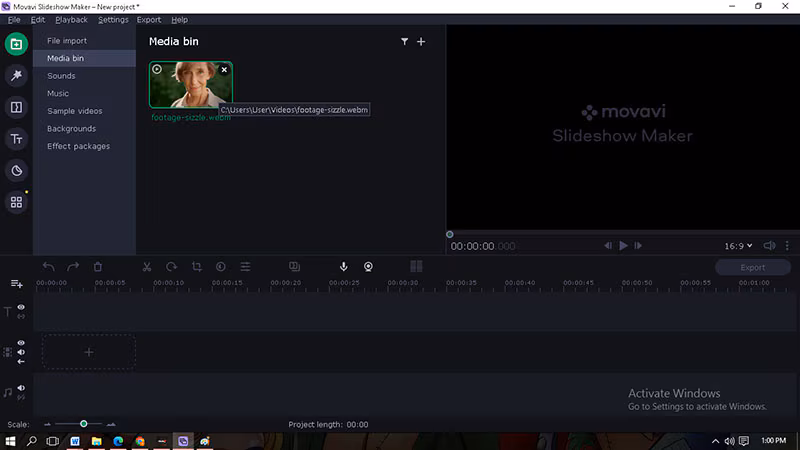Select Backgrounds in the side list

coord(85,129)
